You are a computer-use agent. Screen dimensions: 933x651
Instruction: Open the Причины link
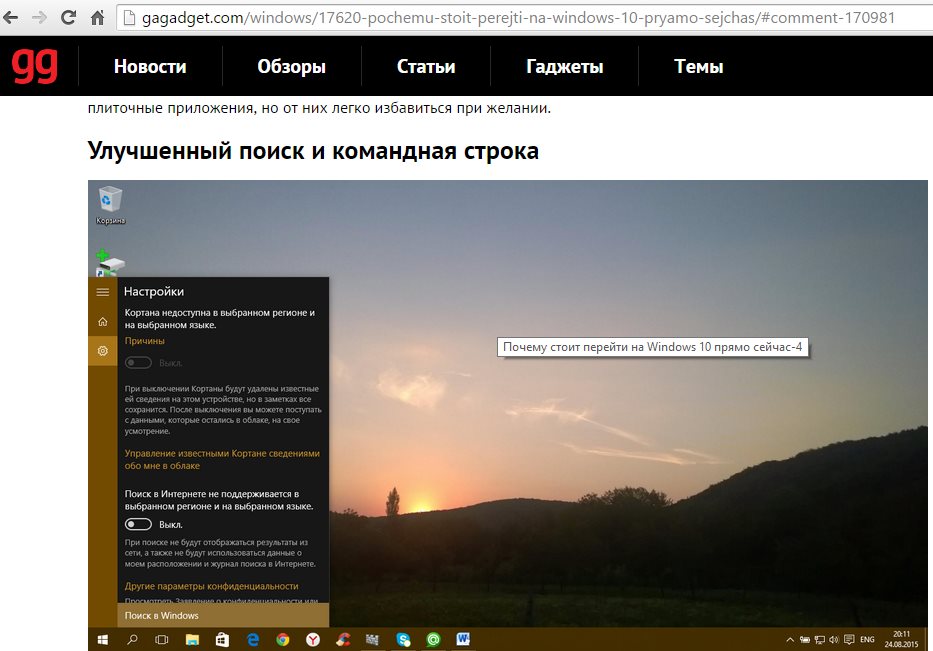tap(145, 341)
